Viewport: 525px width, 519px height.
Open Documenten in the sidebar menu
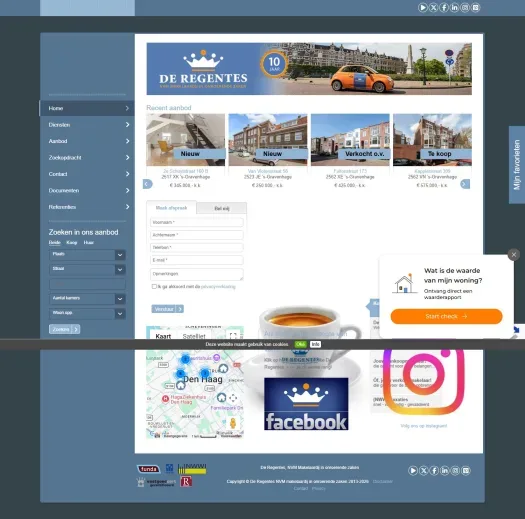87,190
